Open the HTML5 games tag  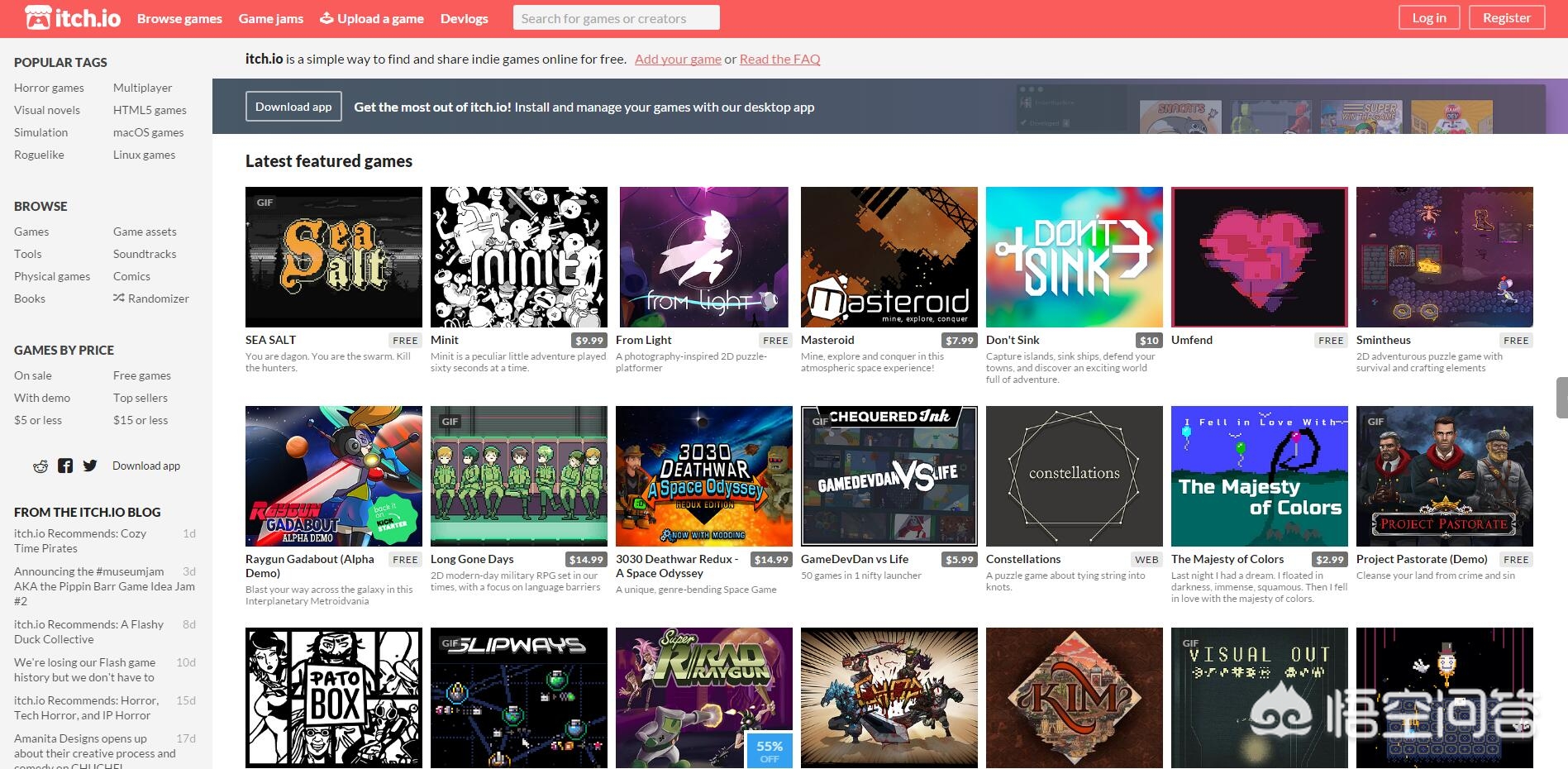pyautogui.click(x=150, y=110)
